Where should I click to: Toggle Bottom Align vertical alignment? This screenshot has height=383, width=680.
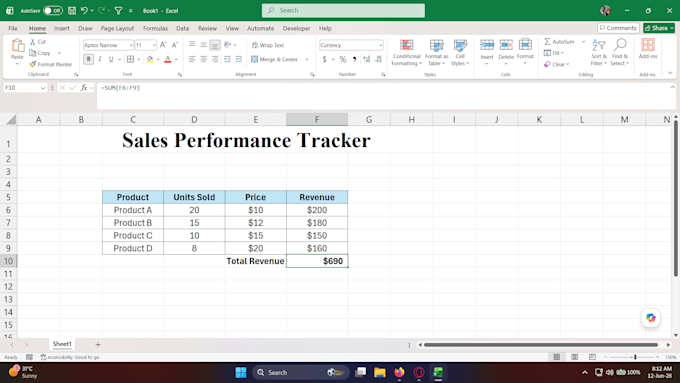pyautogui.click(x=215, y=45)
